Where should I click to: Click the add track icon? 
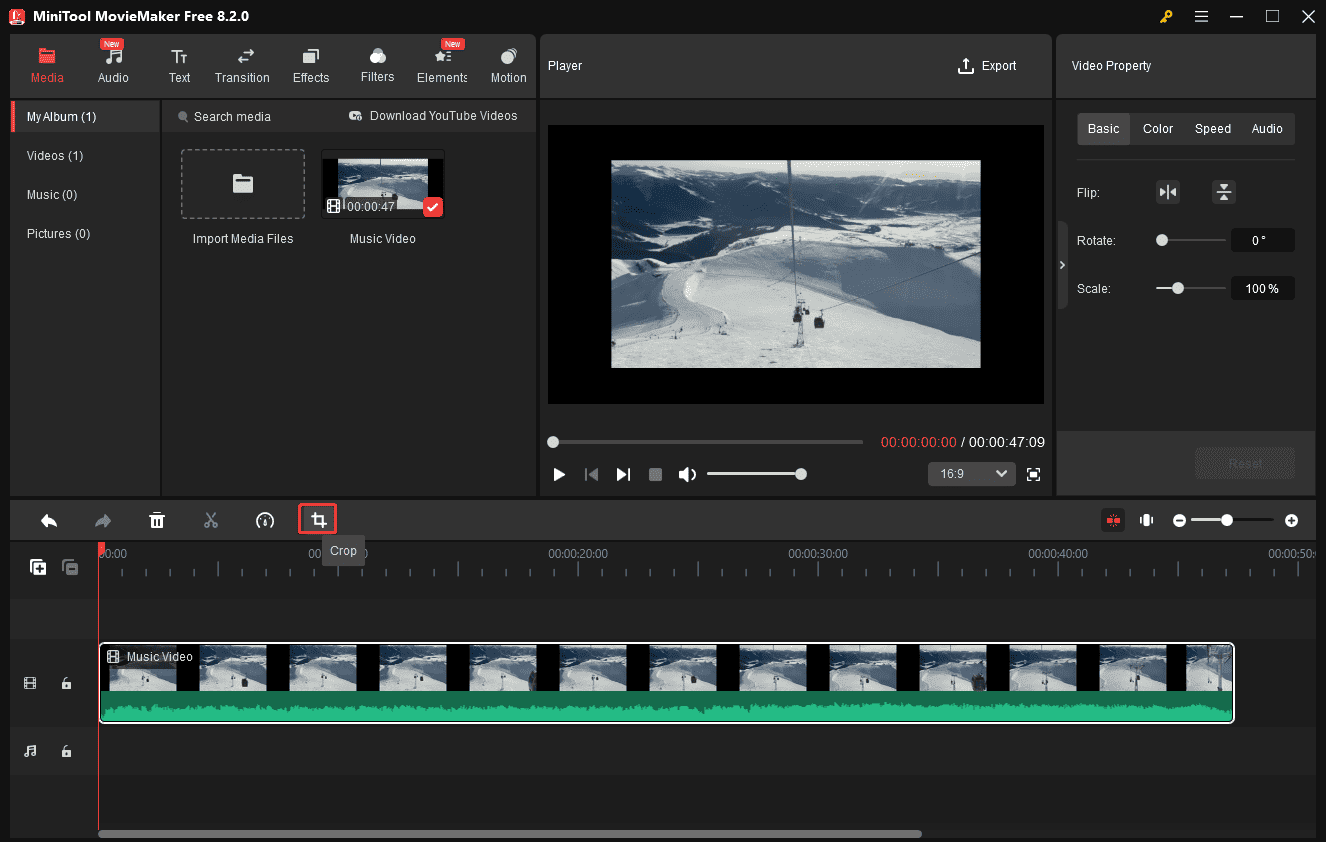(x=38, y=567)
